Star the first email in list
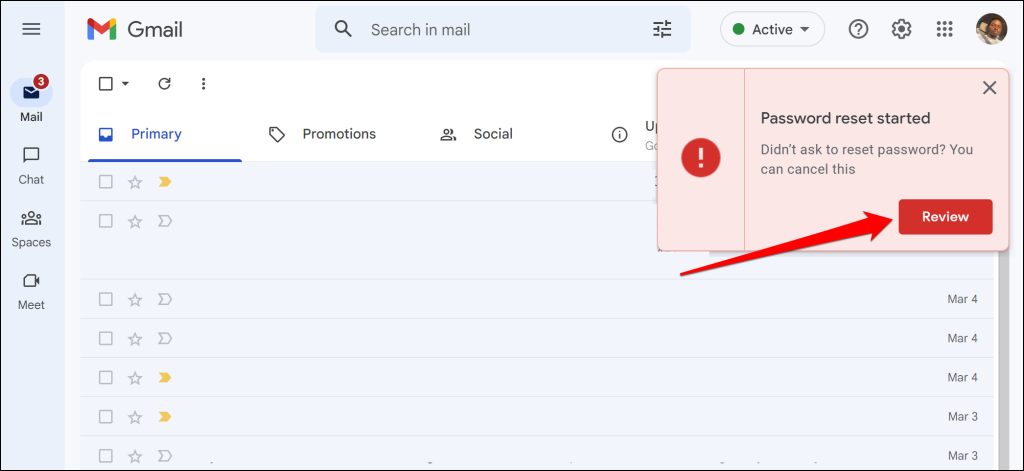Screen dimensions: 1024x471 click(x=135, y=182)
